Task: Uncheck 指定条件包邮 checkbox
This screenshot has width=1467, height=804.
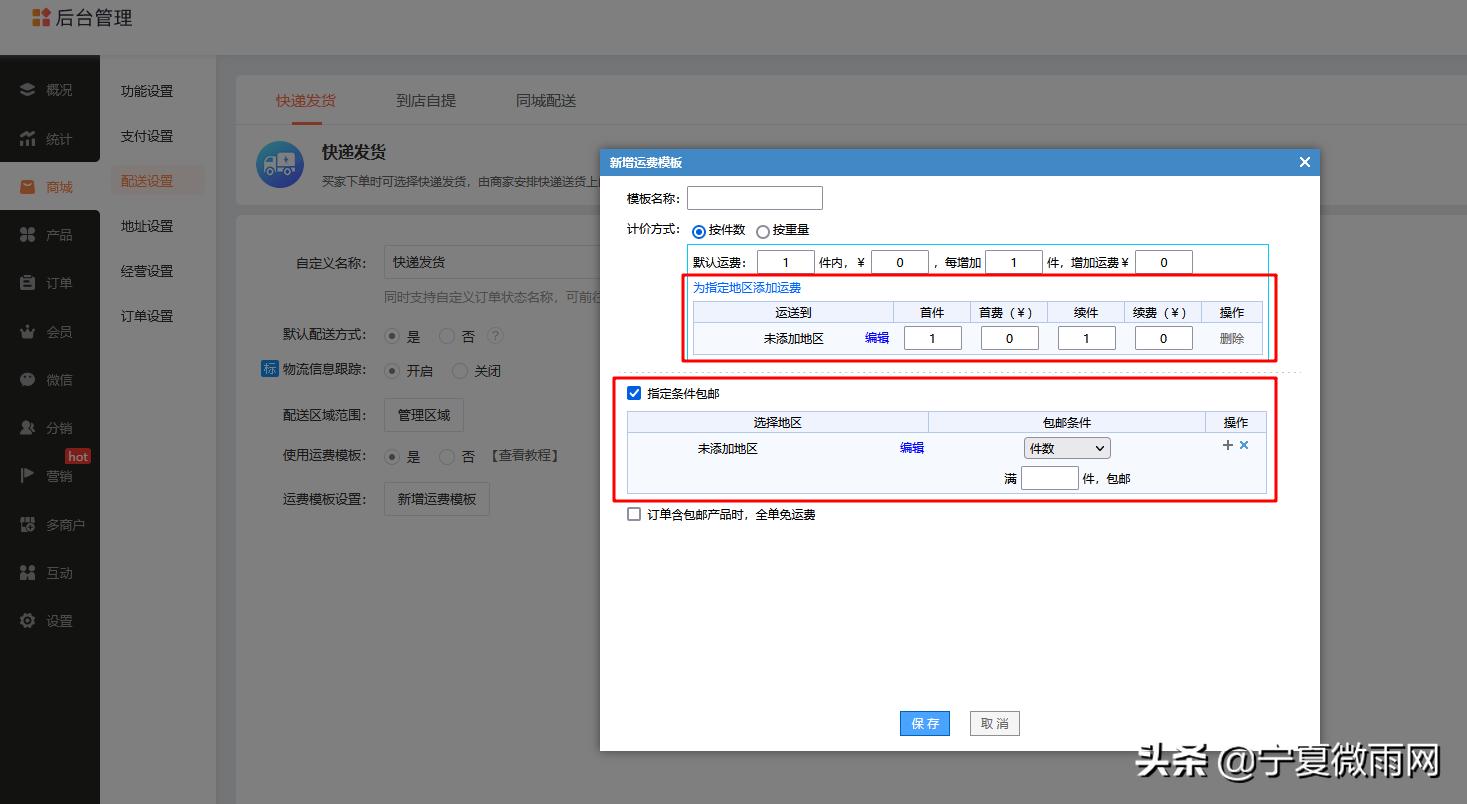Action: pyautogui.click(x=634, y=392)
